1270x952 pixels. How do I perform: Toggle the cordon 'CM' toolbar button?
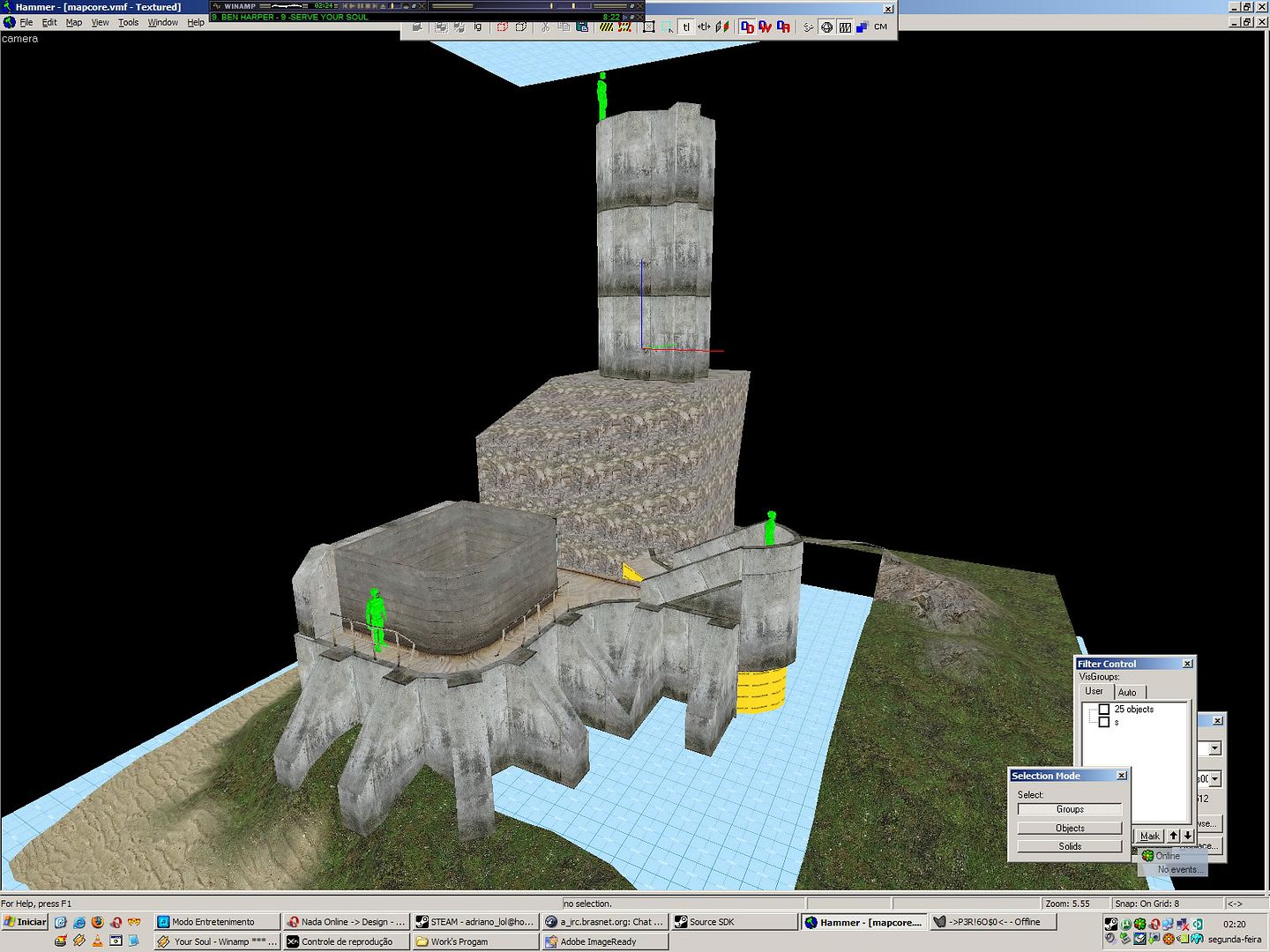pos(880,26)
